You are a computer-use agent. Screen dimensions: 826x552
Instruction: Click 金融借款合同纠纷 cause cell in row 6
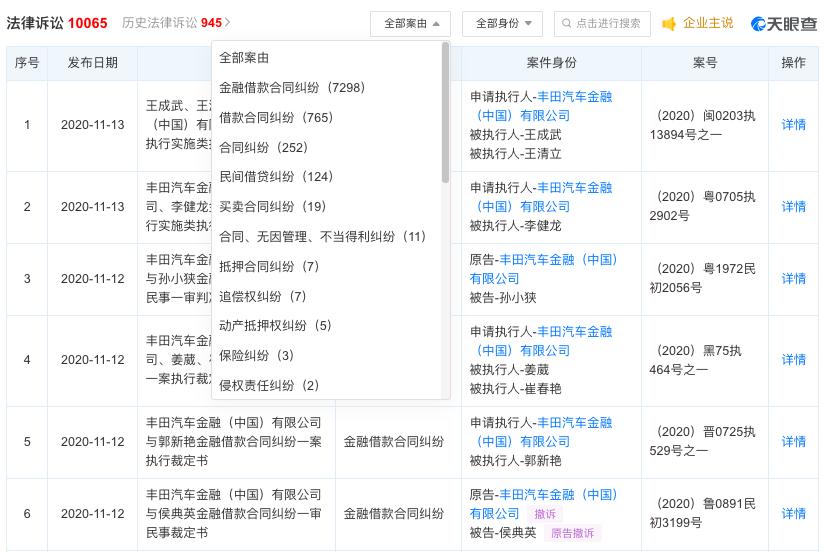tap(394, 514)
